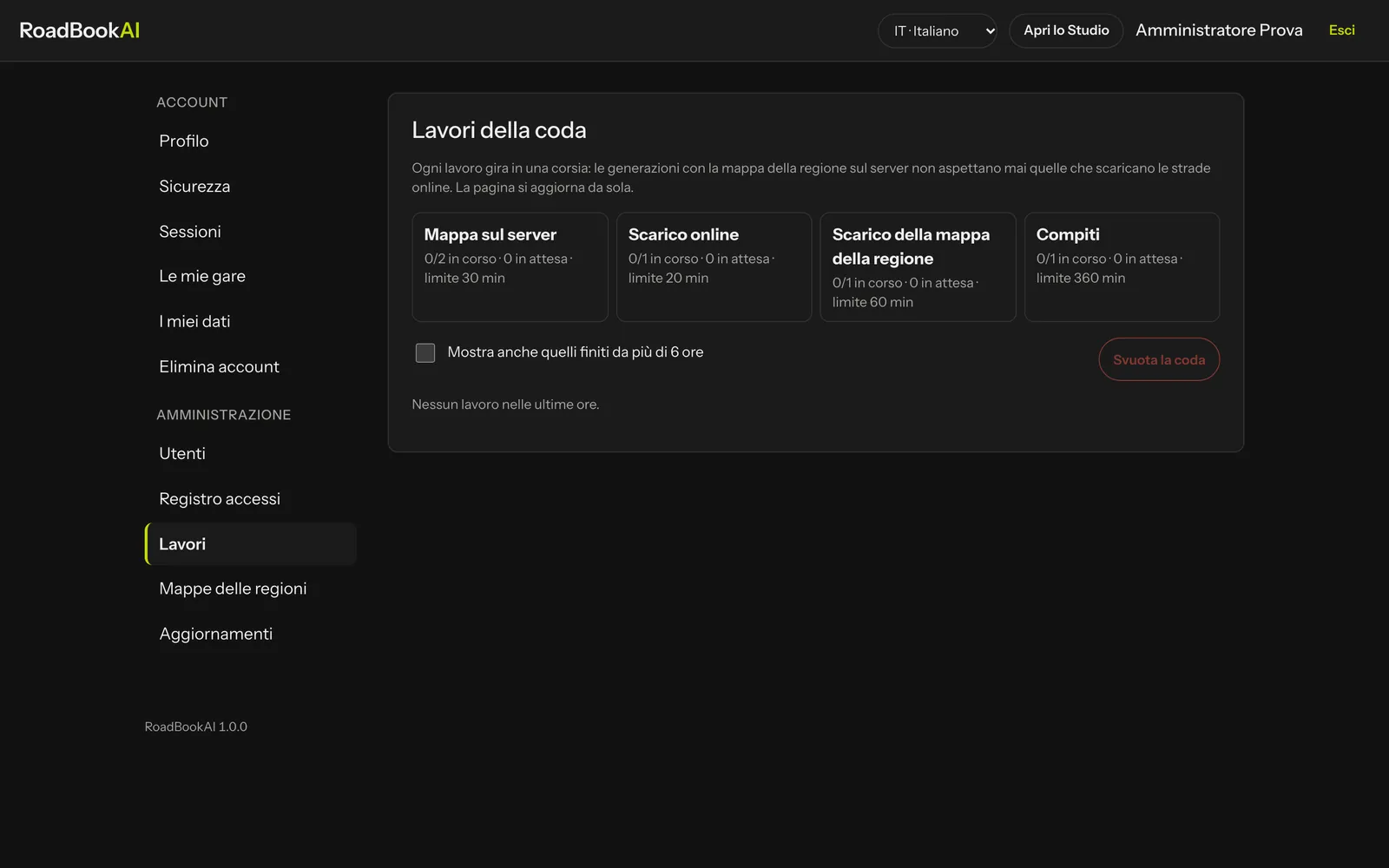The height and width of the screenshot is (868, 1389).
Task: Navigate to I miei dati
Action: (251, 321)
